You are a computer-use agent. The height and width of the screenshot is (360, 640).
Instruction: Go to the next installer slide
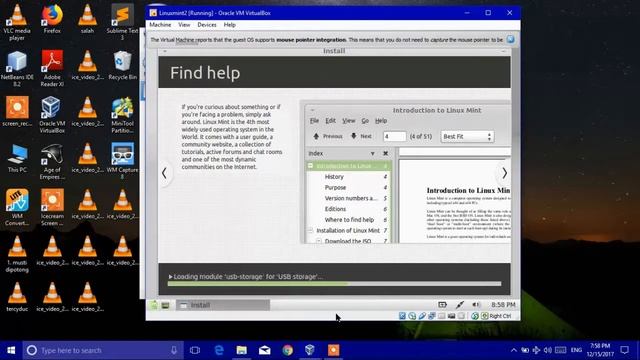[504, 173]
